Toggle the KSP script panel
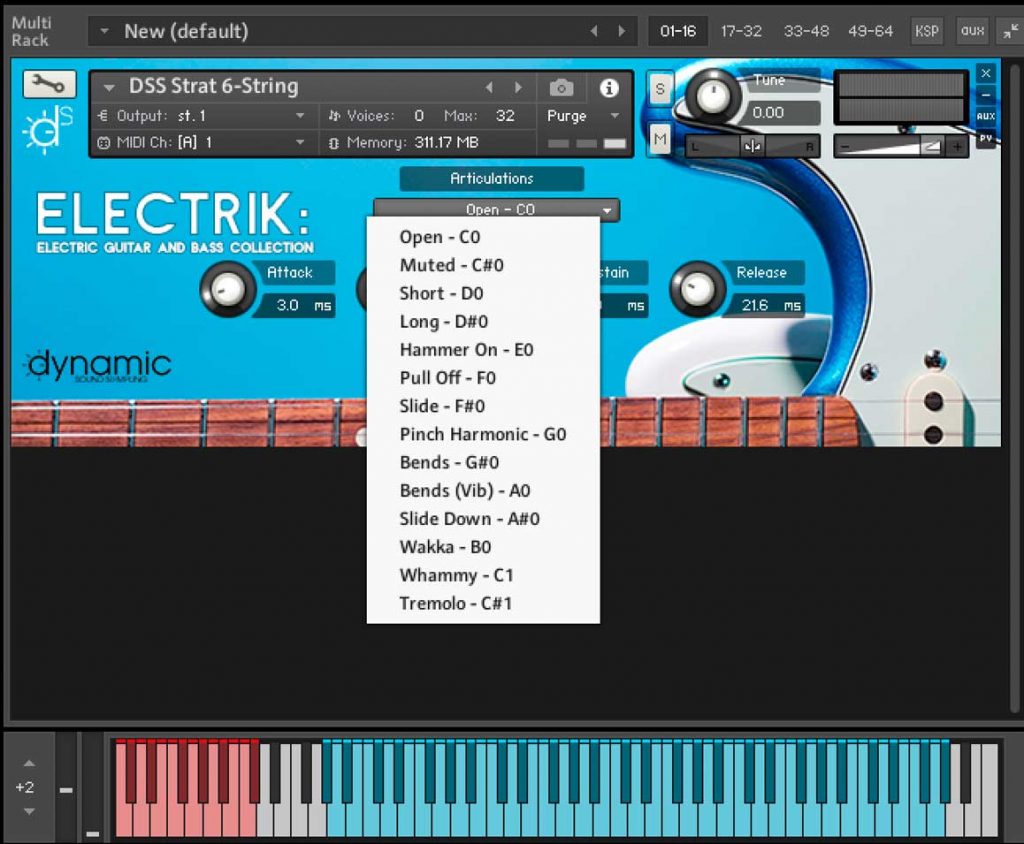This screenshot has width=1024, height=844. click(927, 31)
